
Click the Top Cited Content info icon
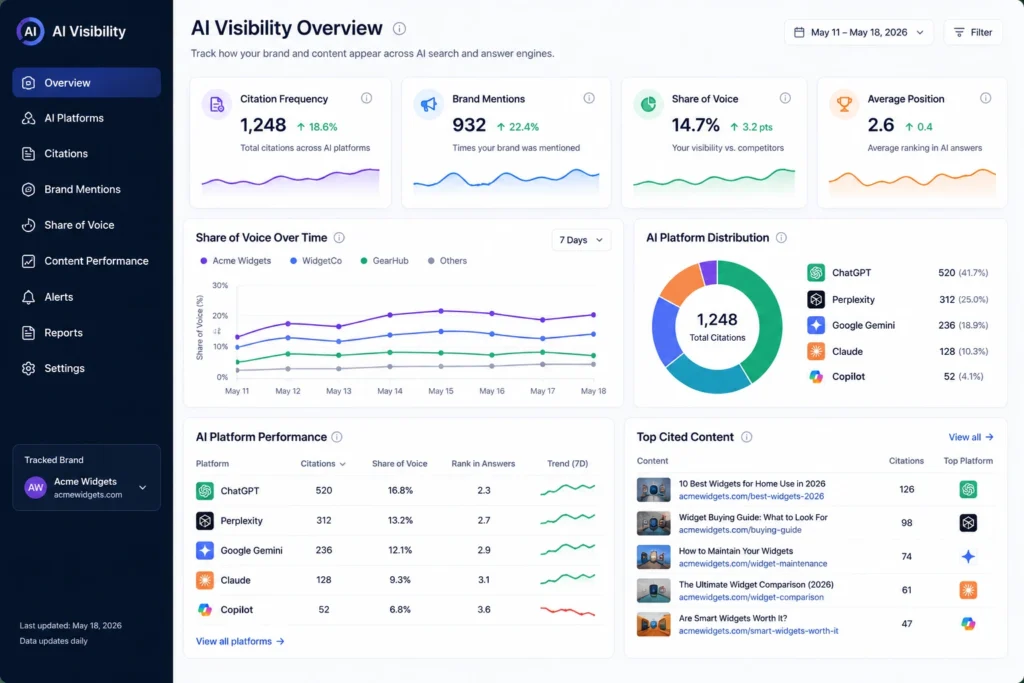[x=746, y=437]
